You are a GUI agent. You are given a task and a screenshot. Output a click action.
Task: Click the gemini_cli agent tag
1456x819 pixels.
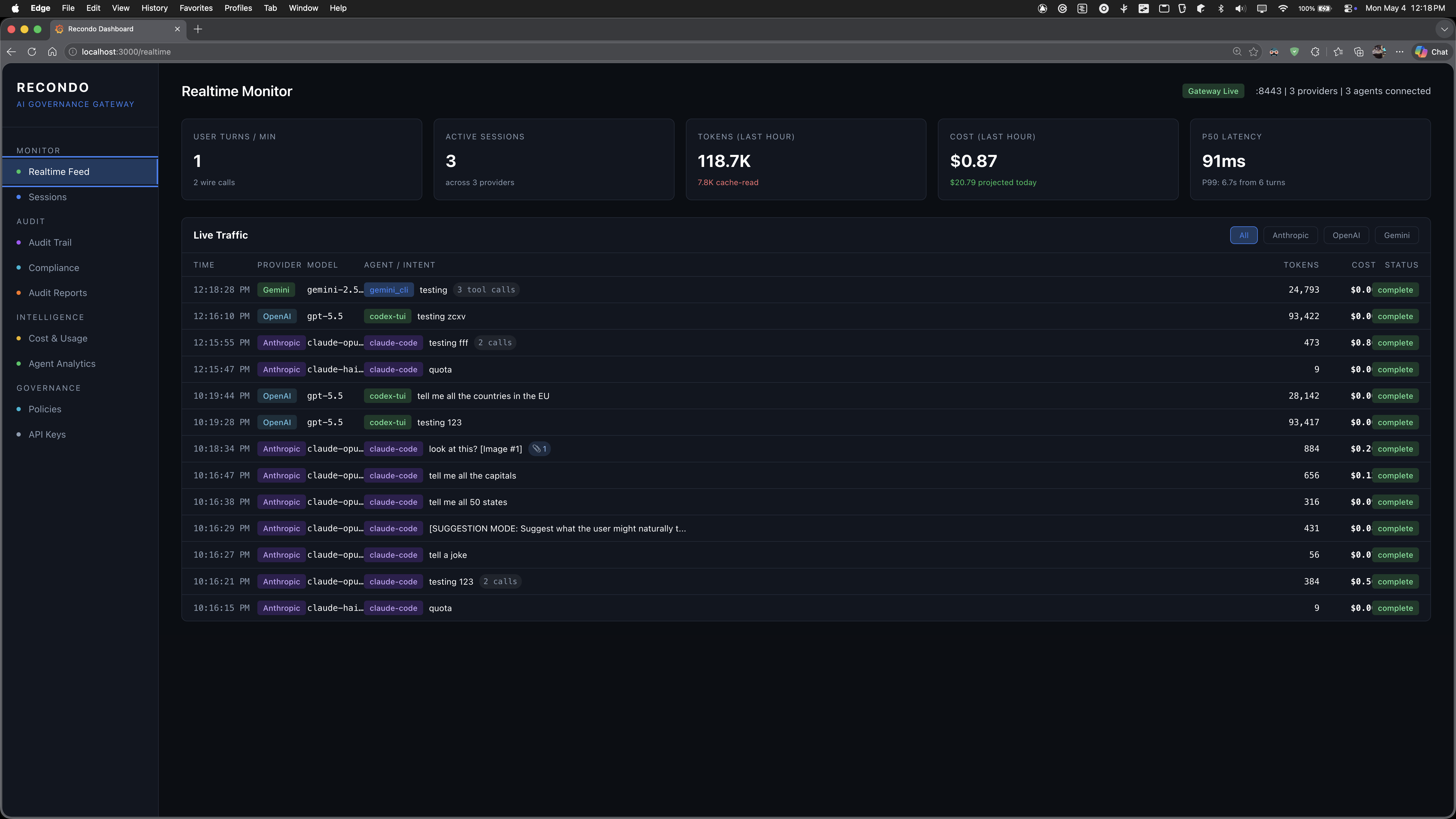389,290
